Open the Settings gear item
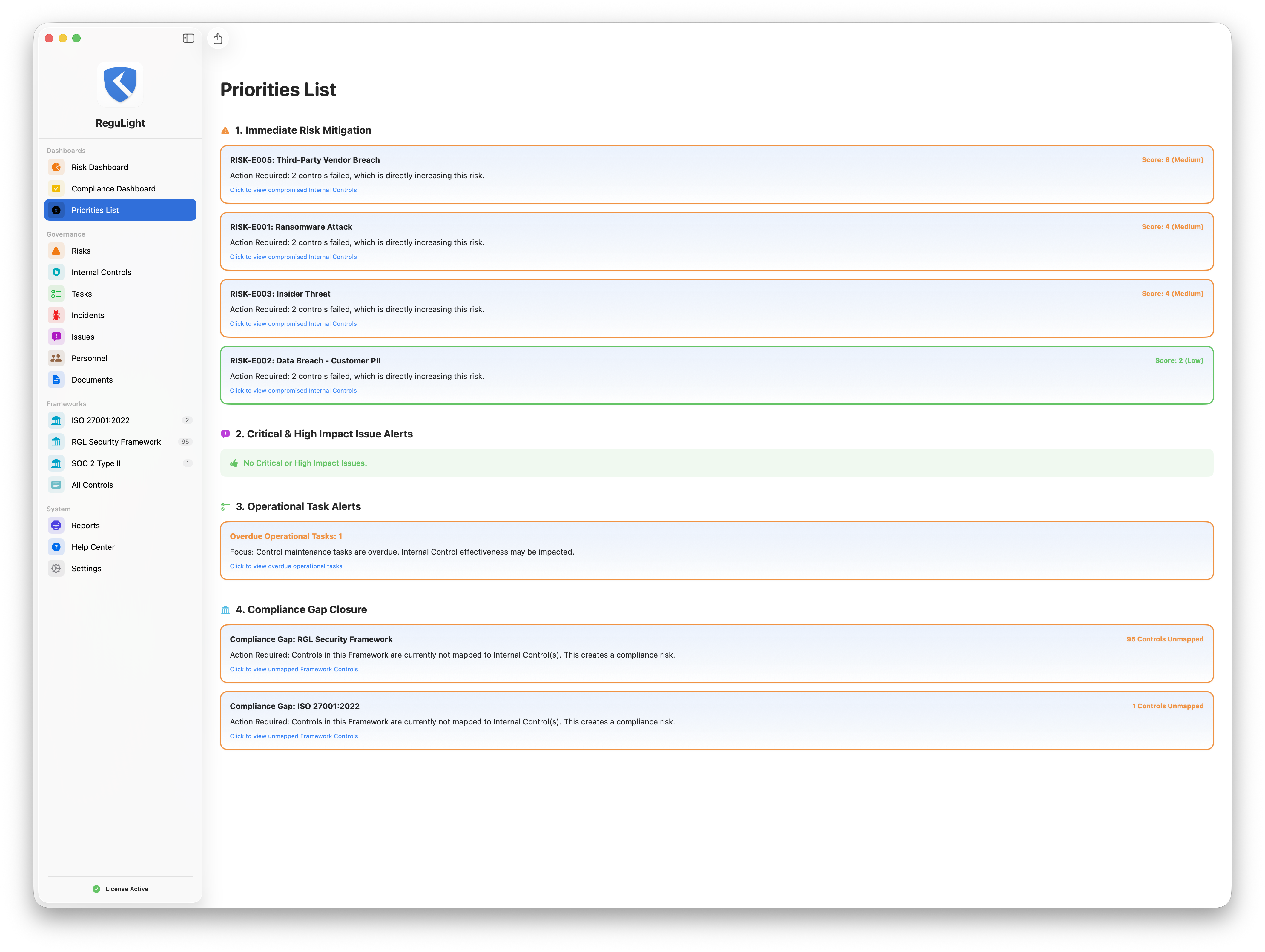The width and height of the screenshot is (1265, 952). pos(86,568)
